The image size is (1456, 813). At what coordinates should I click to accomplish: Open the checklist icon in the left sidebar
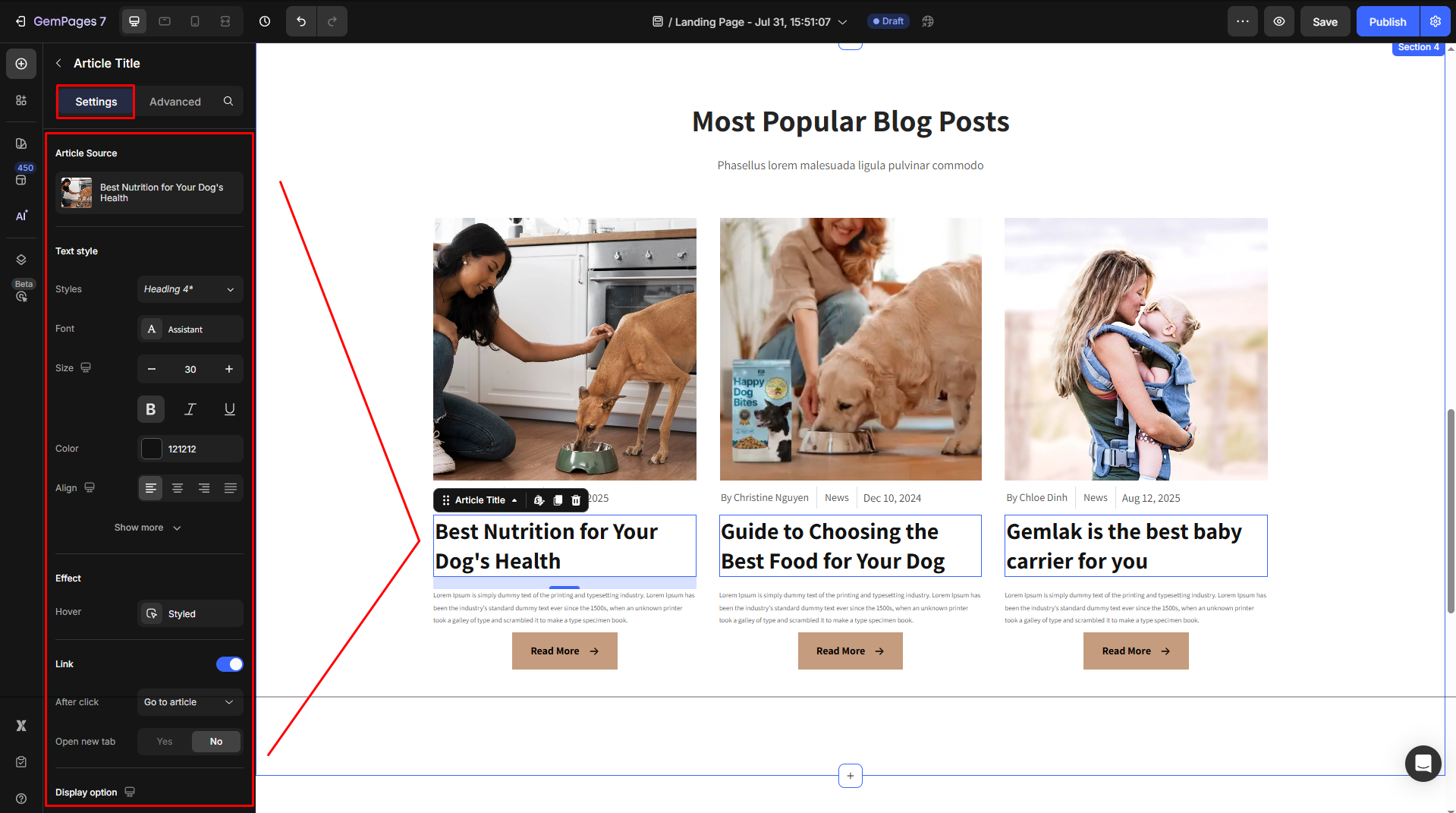(x=21, y=761)
